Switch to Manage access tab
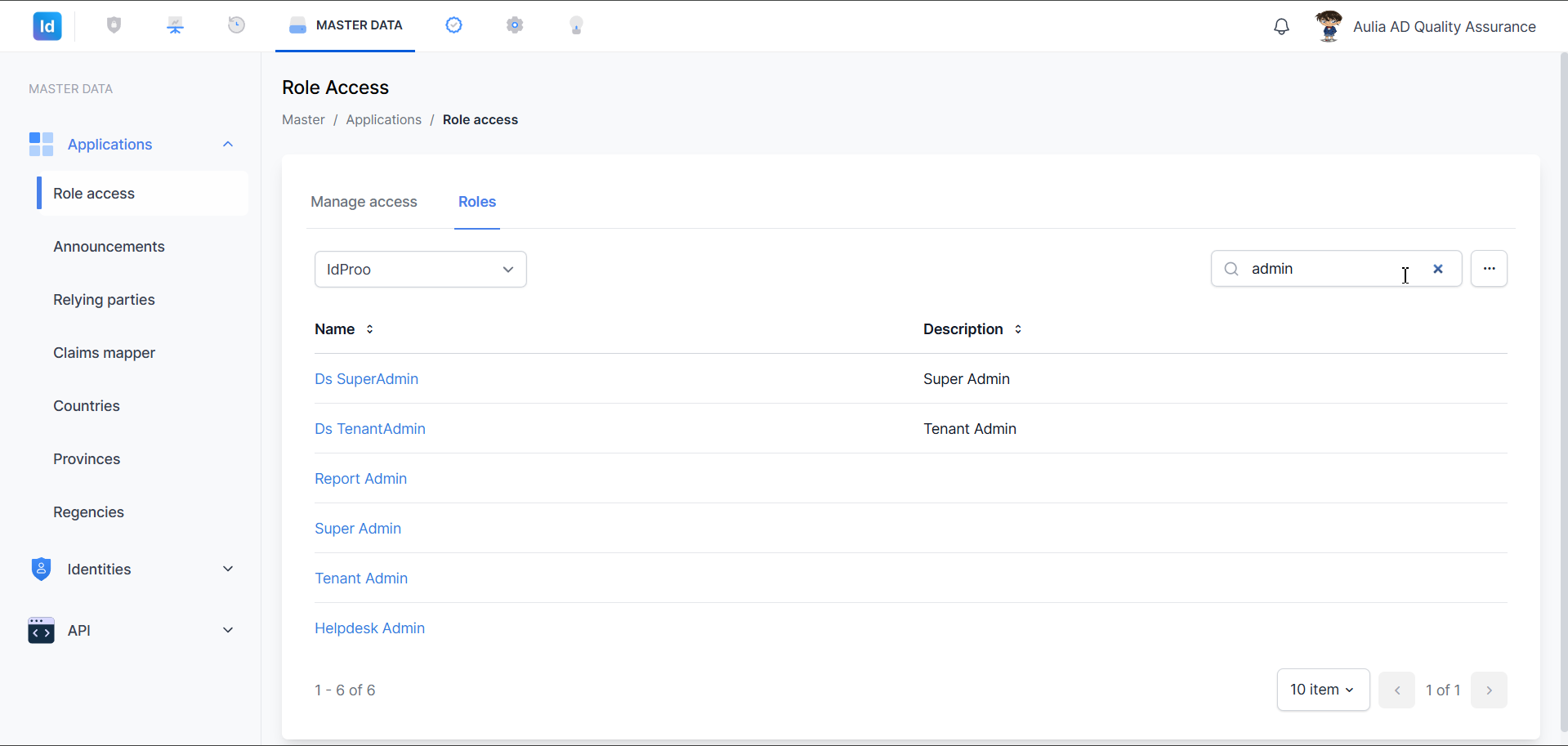This screenshot has height=746, width=1568. 364,202
